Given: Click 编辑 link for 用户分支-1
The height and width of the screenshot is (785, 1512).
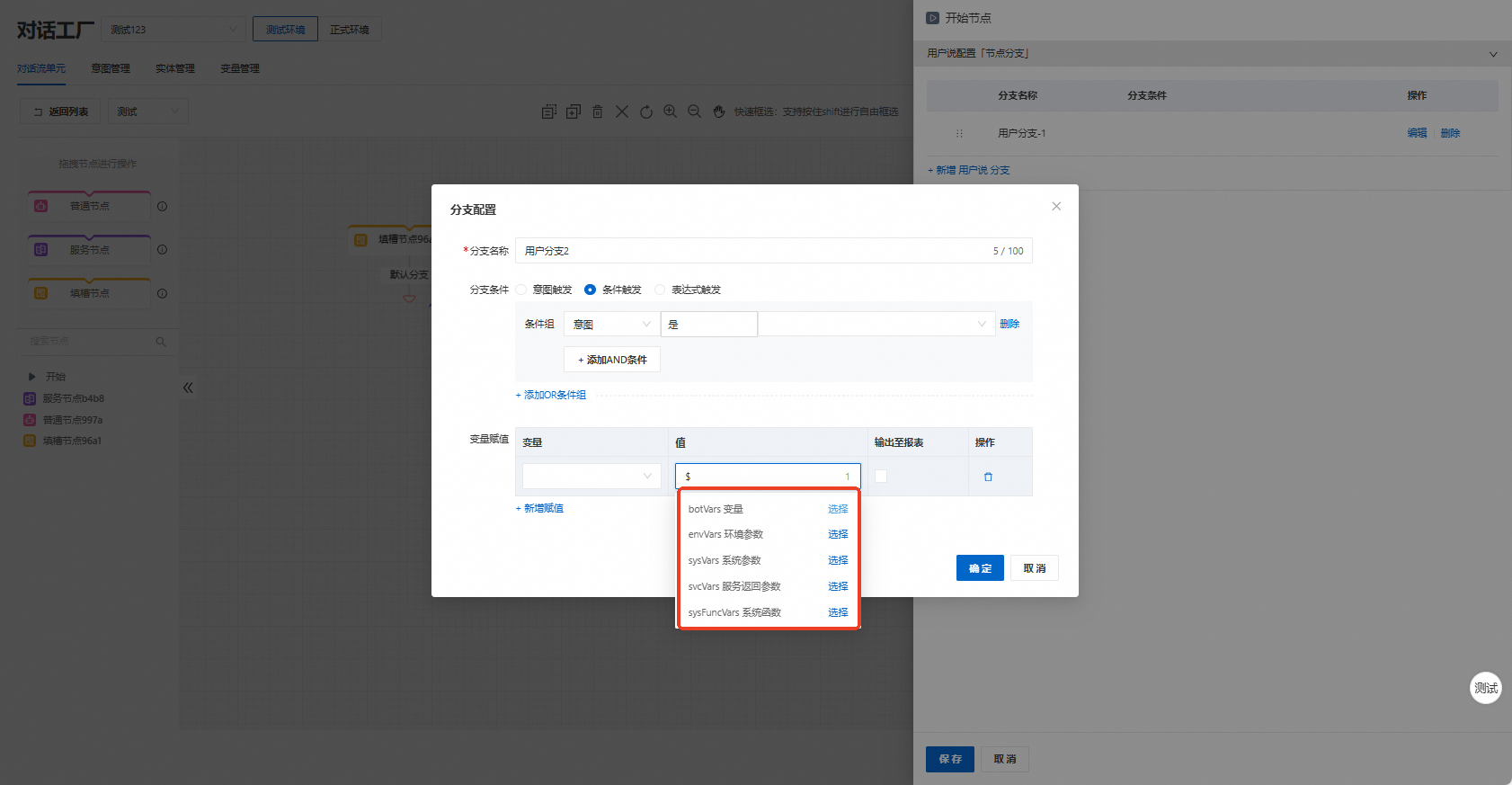Looking at the screenshot, I should pyautogui.click(x=1418, y=133).
